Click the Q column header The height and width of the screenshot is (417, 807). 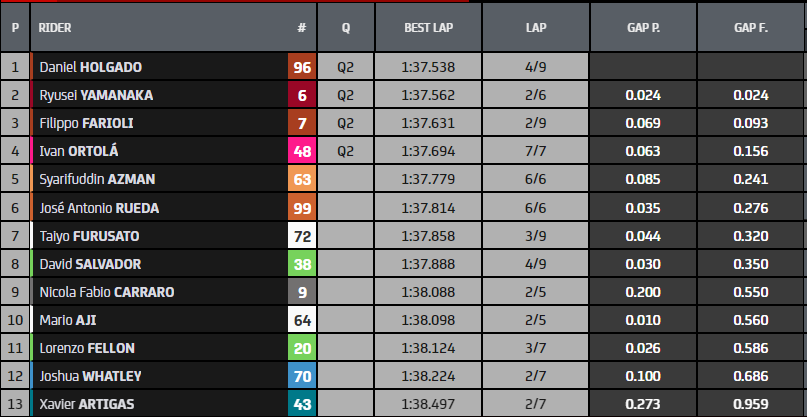pyautogui.click(x=346, y=29)
